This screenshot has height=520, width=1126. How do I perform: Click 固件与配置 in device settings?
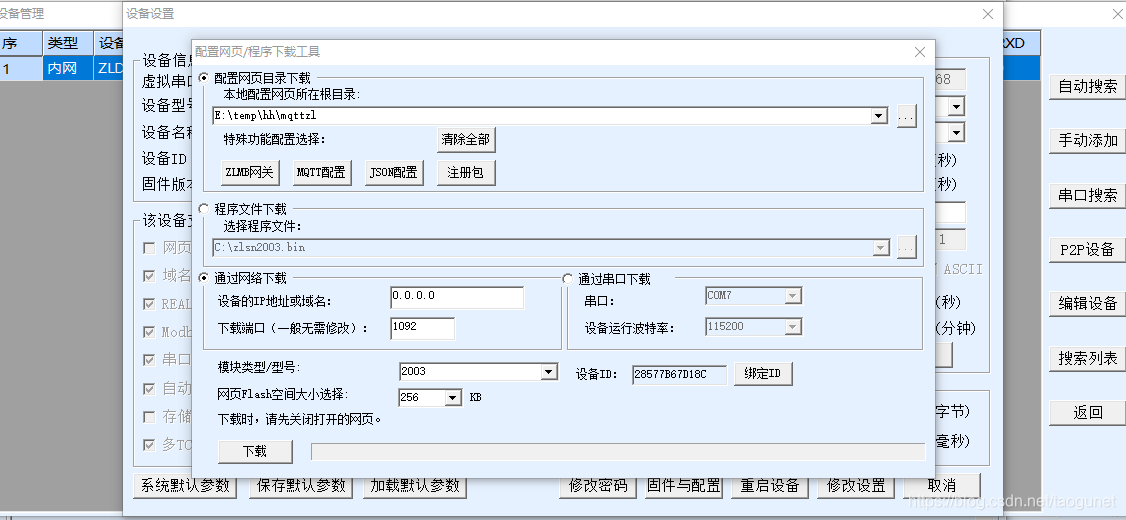point(684,486)
